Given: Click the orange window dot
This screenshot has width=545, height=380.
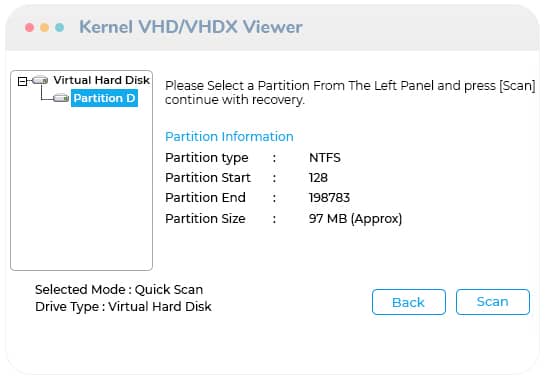Looking at the screenshot, I should click(x=44, y=27).
